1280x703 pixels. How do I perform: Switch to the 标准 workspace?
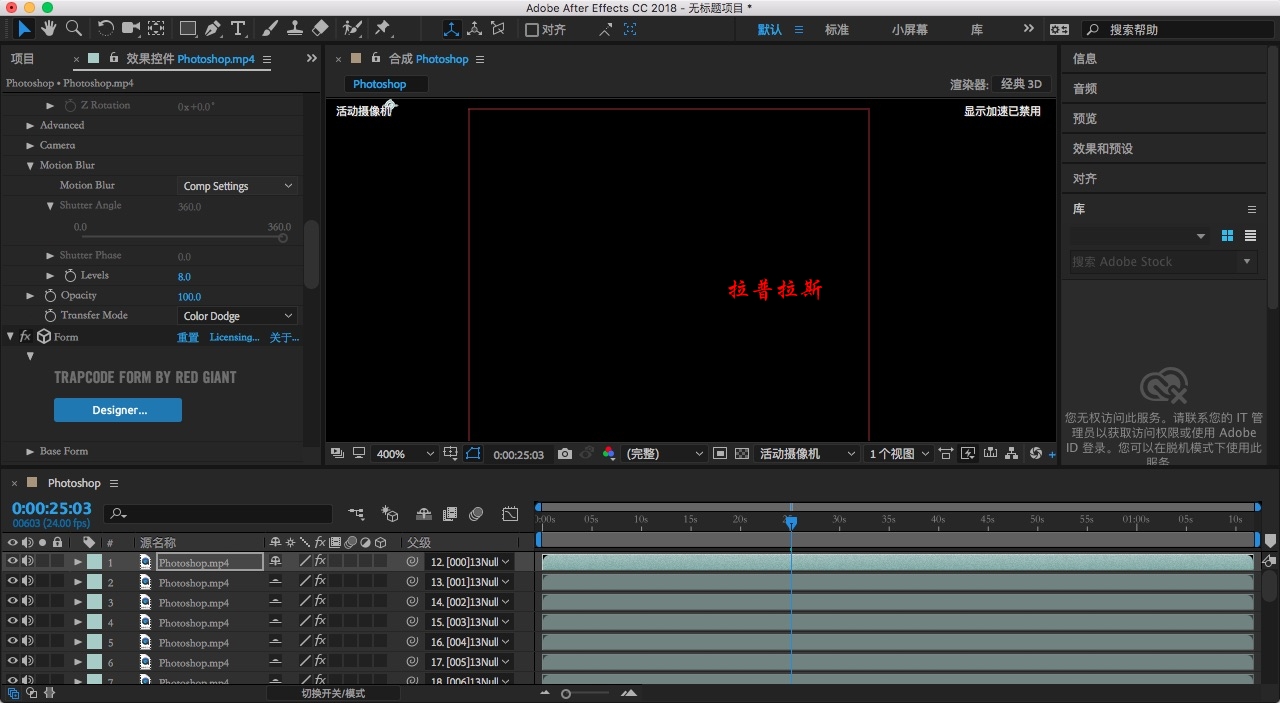click(x=837, y=30)
